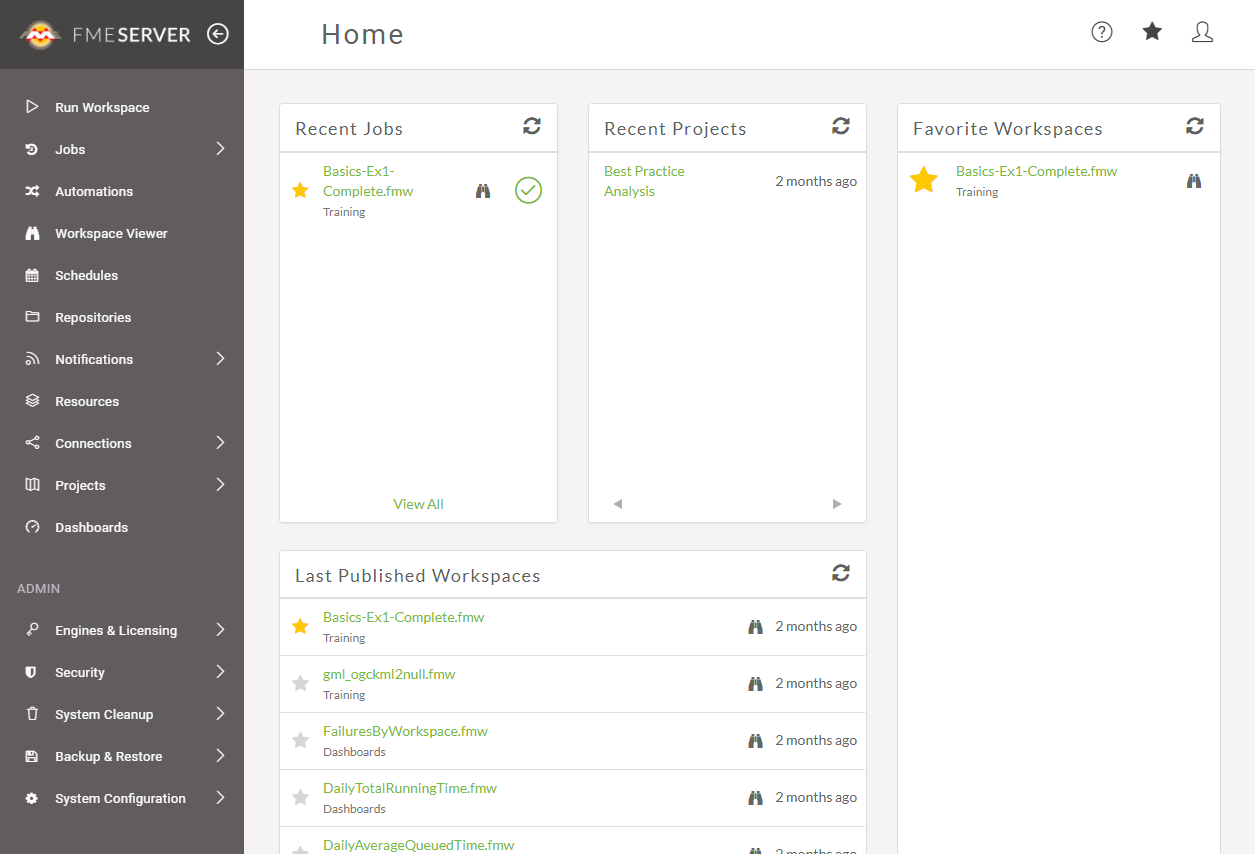
Task: Open FailuresByWorkspace.fmw workspace link
Action: 405,731
